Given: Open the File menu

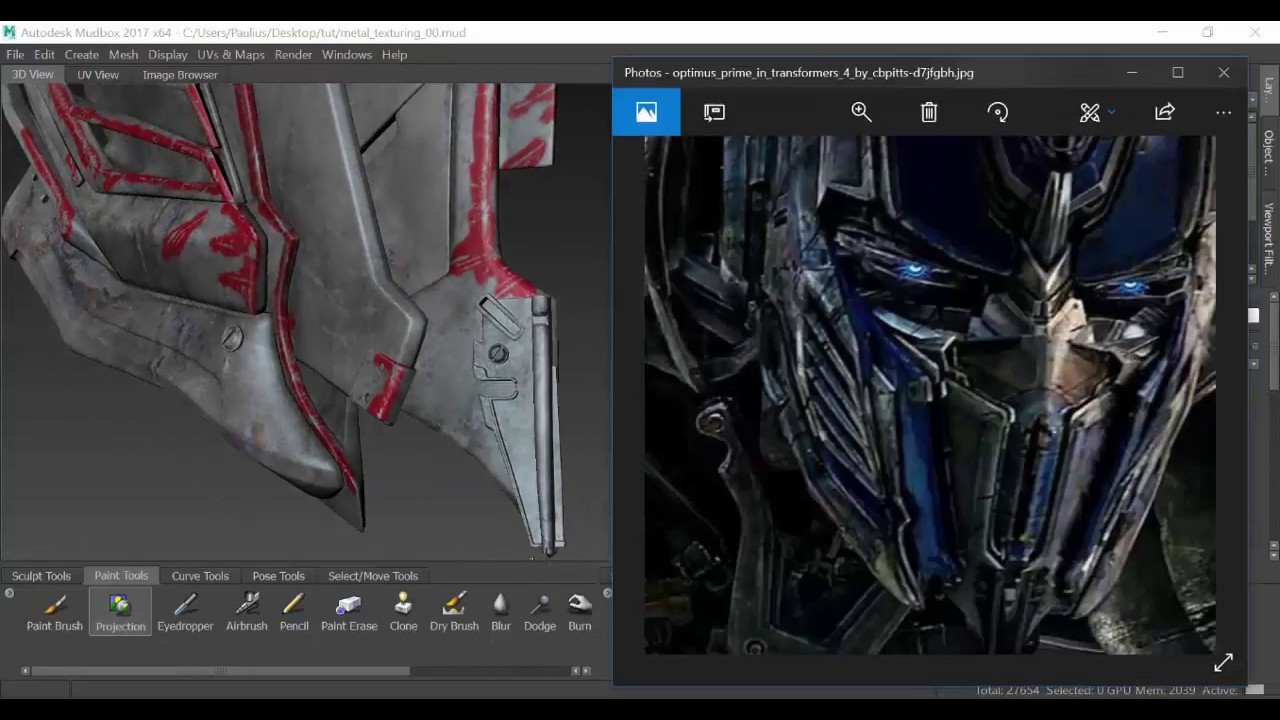Looking at the screenshot, I should click(x=15, y=54).
